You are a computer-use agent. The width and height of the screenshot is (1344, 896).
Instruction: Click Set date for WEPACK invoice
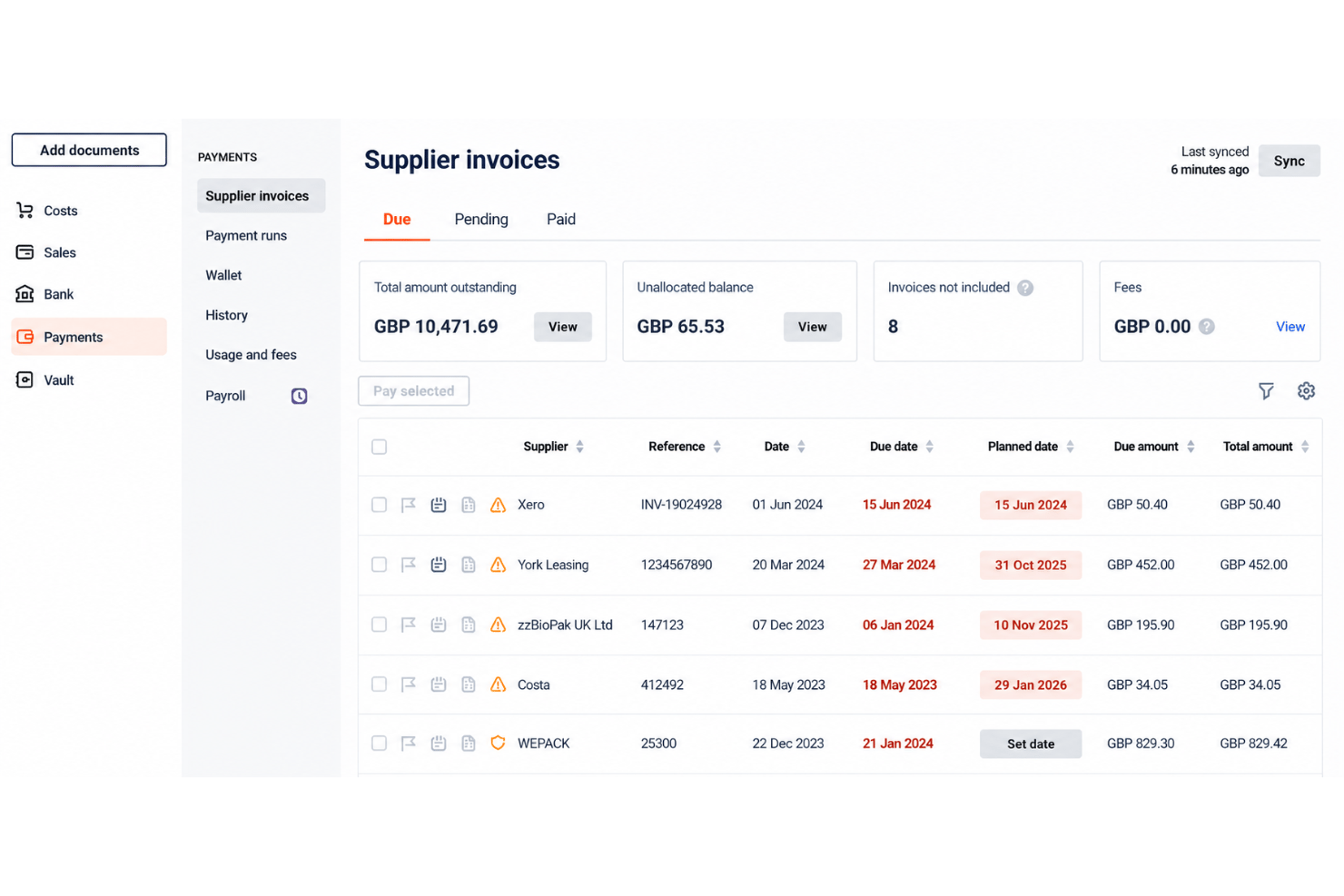1031,743
